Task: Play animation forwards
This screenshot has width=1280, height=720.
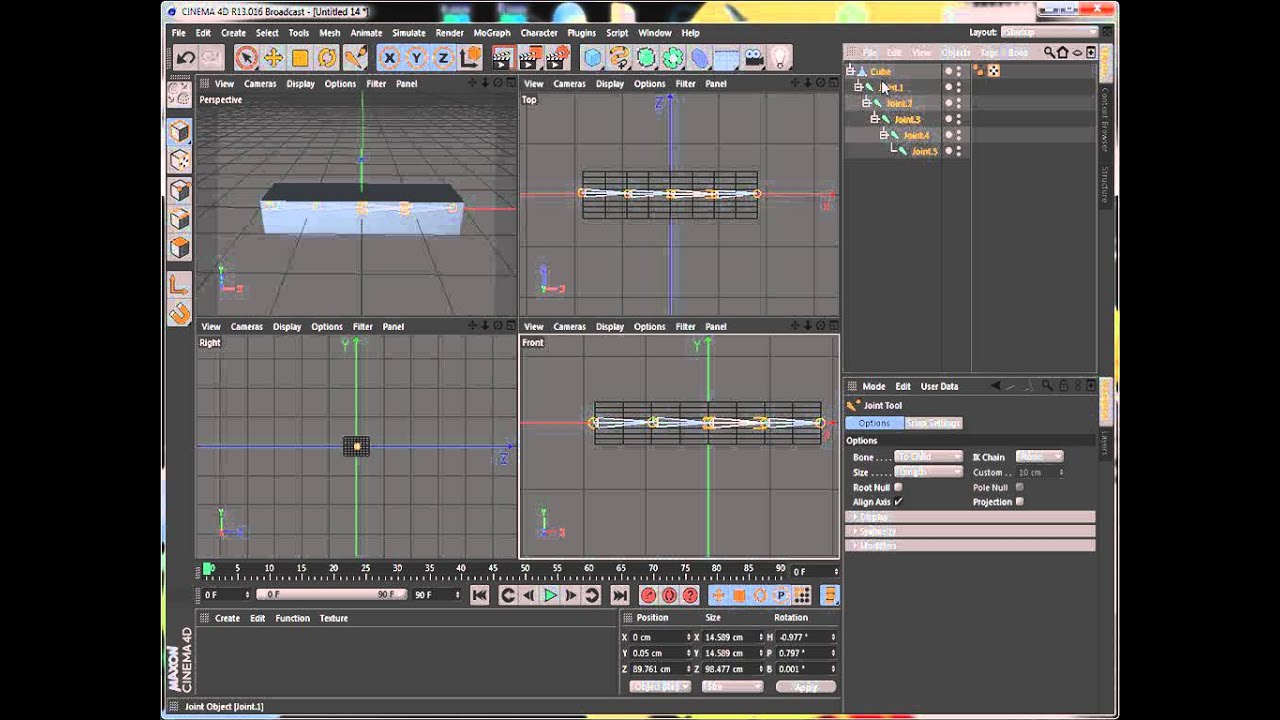Action: (550, 595)
